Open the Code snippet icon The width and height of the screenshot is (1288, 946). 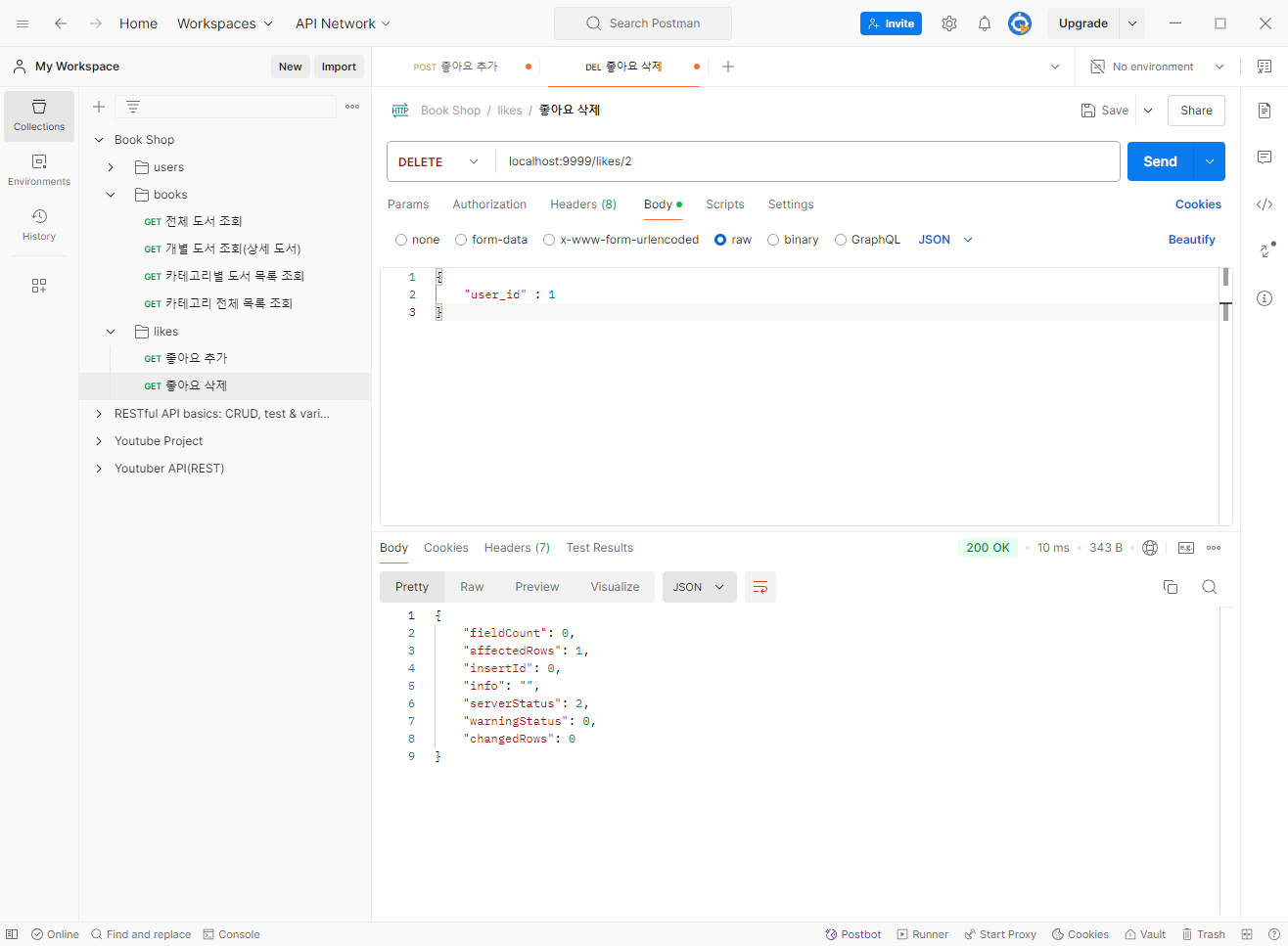click(1265, 204)
